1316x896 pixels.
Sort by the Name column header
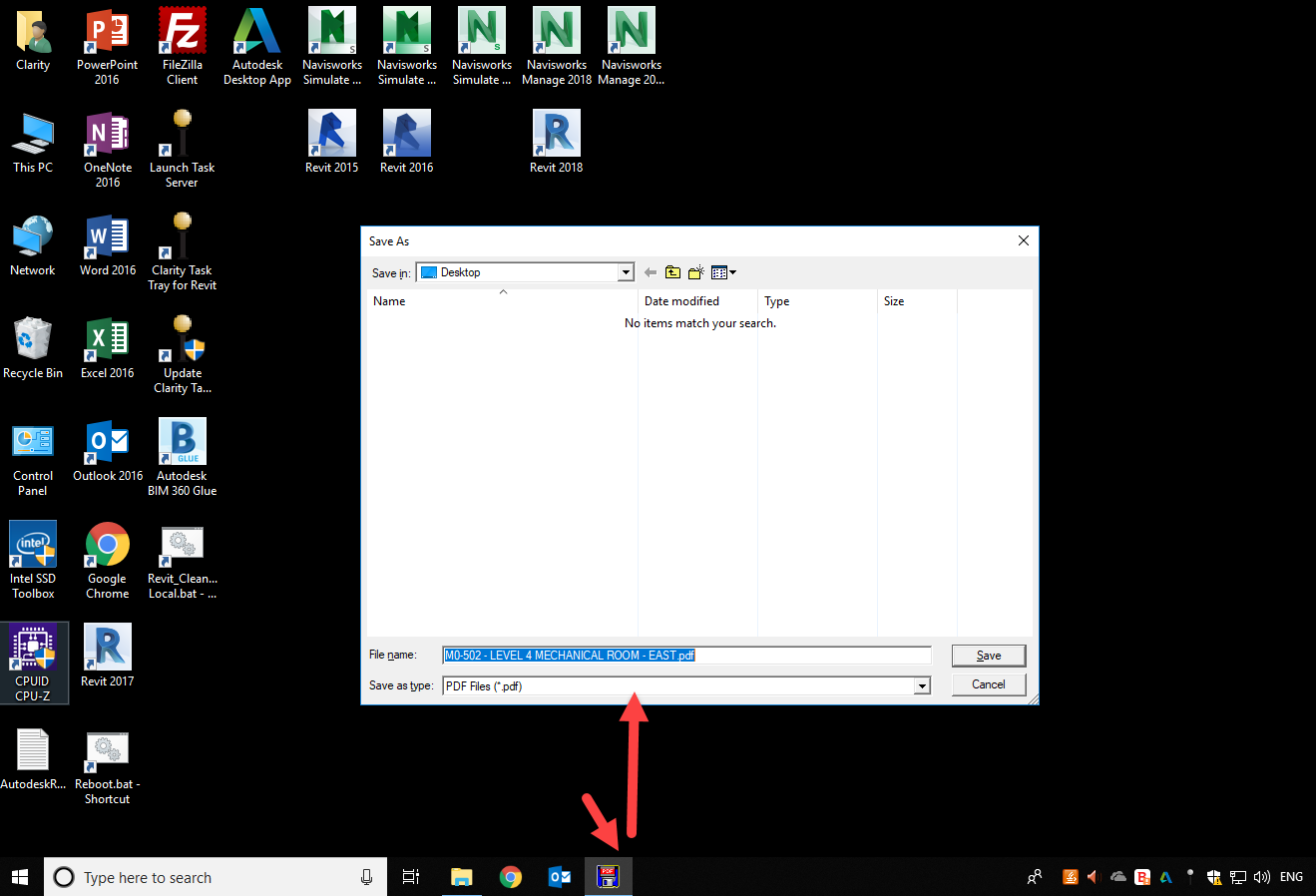point(499,301)
